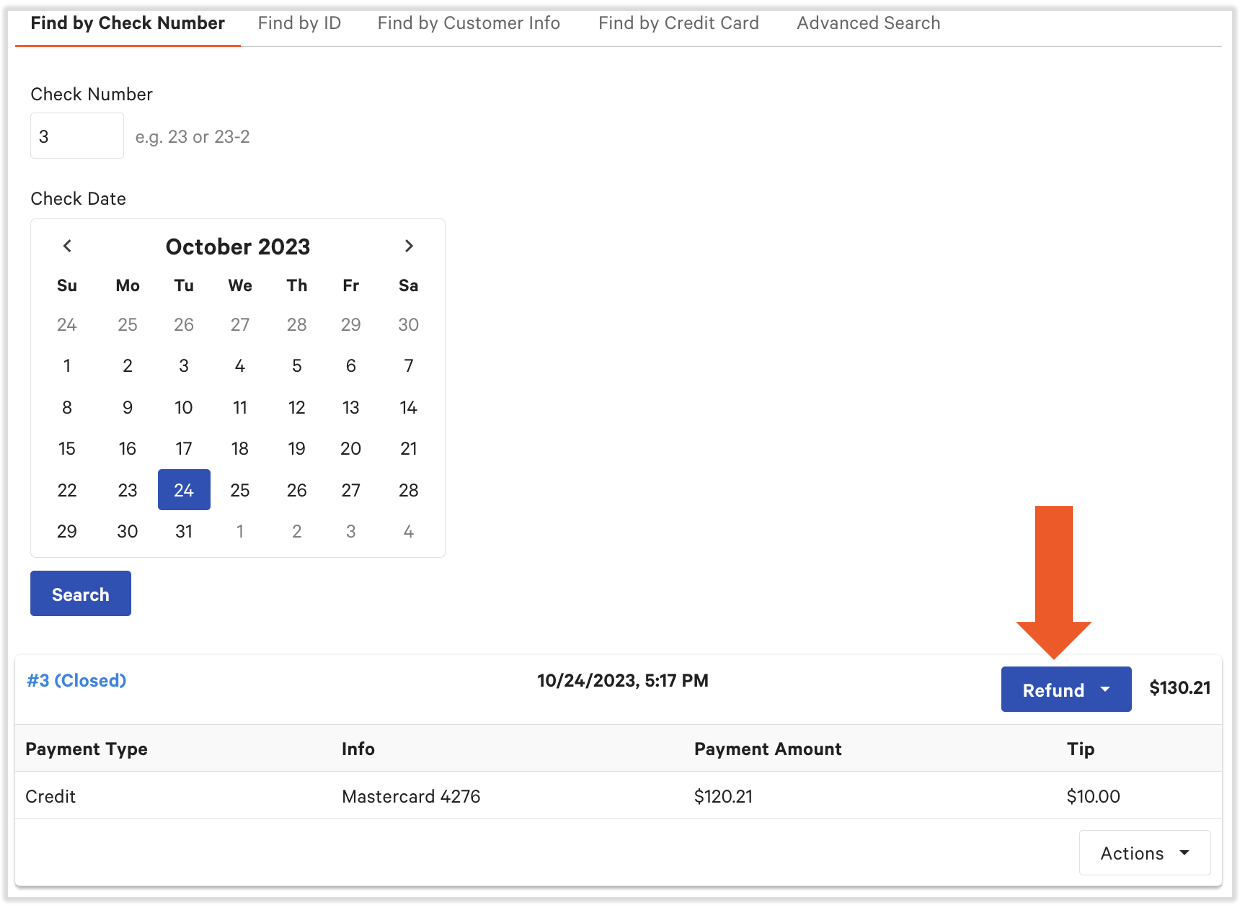Viewport: 1242px width, 906px height.
Task: Click the Check Number input field
Action: 76,136
